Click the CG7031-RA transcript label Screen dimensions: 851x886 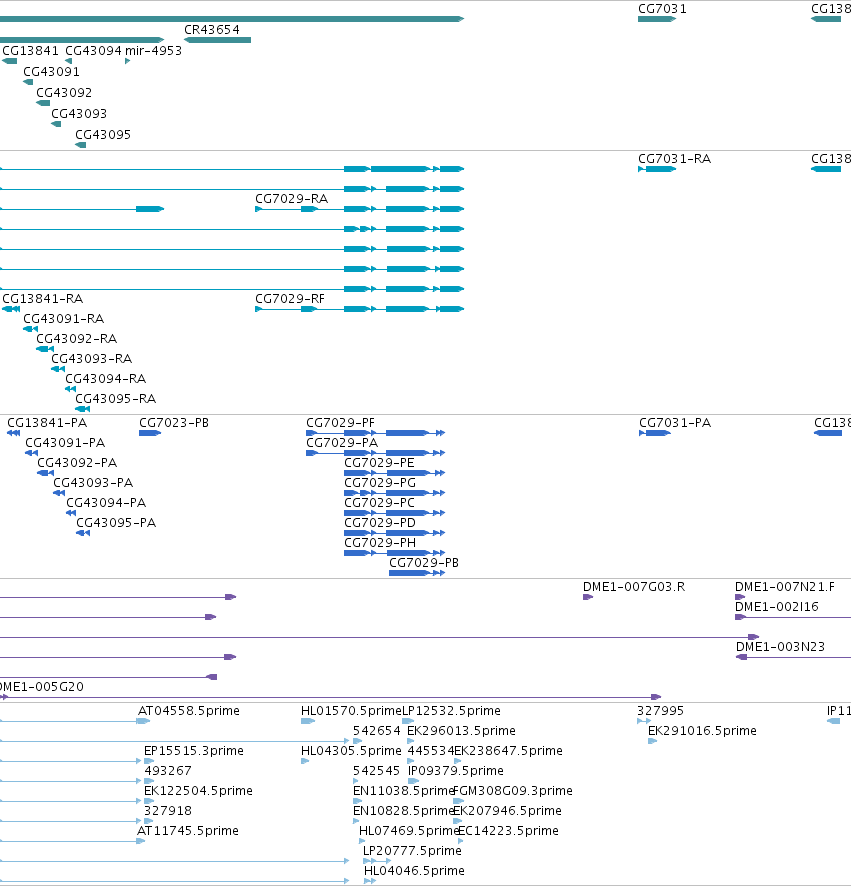675,159
